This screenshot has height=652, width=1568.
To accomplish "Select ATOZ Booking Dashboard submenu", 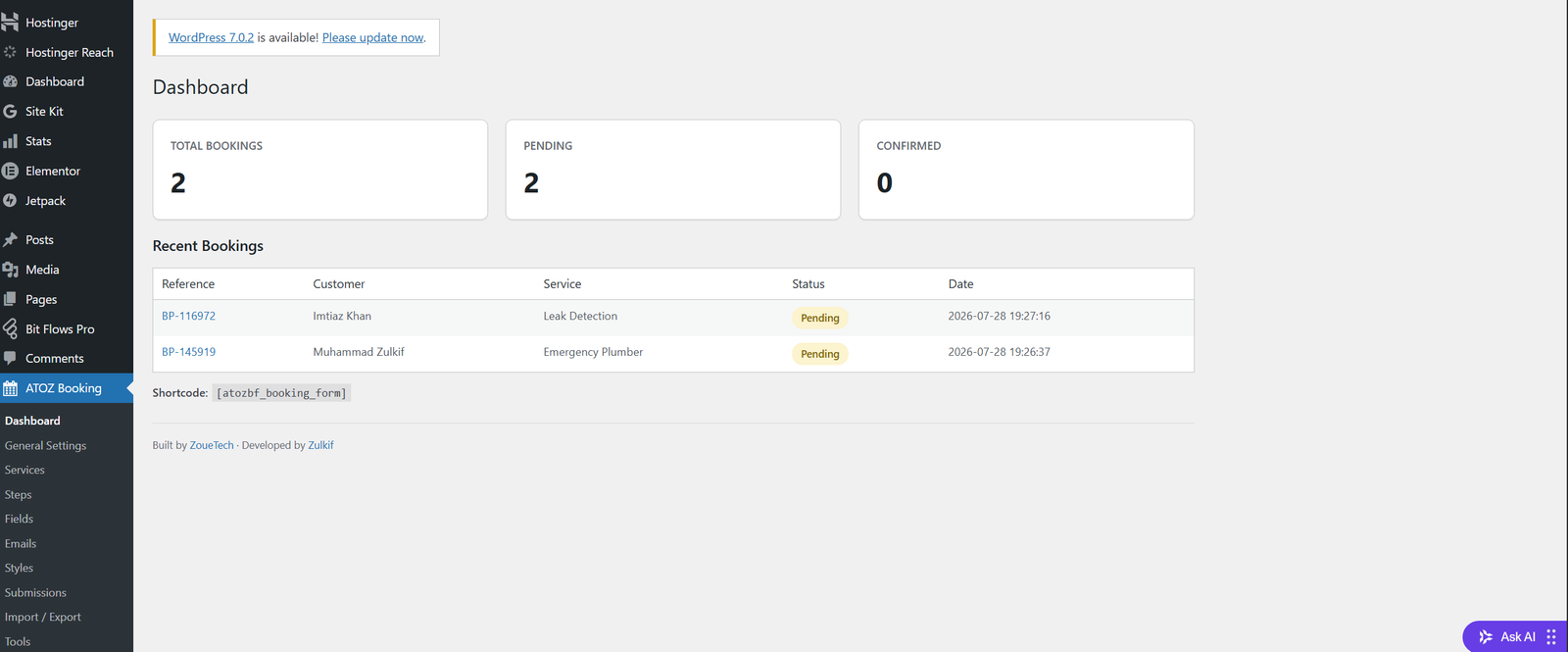I will click(x=32, y=421).
